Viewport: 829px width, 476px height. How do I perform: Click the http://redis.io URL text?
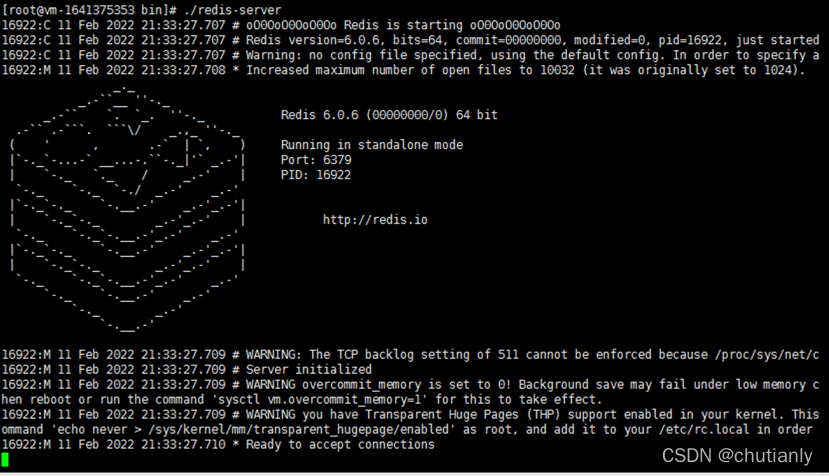[x=375, y=219]
